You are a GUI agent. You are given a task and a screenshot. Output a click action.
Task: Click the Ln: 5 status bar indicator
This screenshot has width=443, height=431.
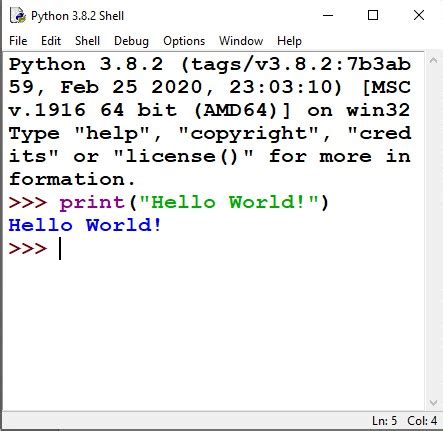tap(385, 421)
